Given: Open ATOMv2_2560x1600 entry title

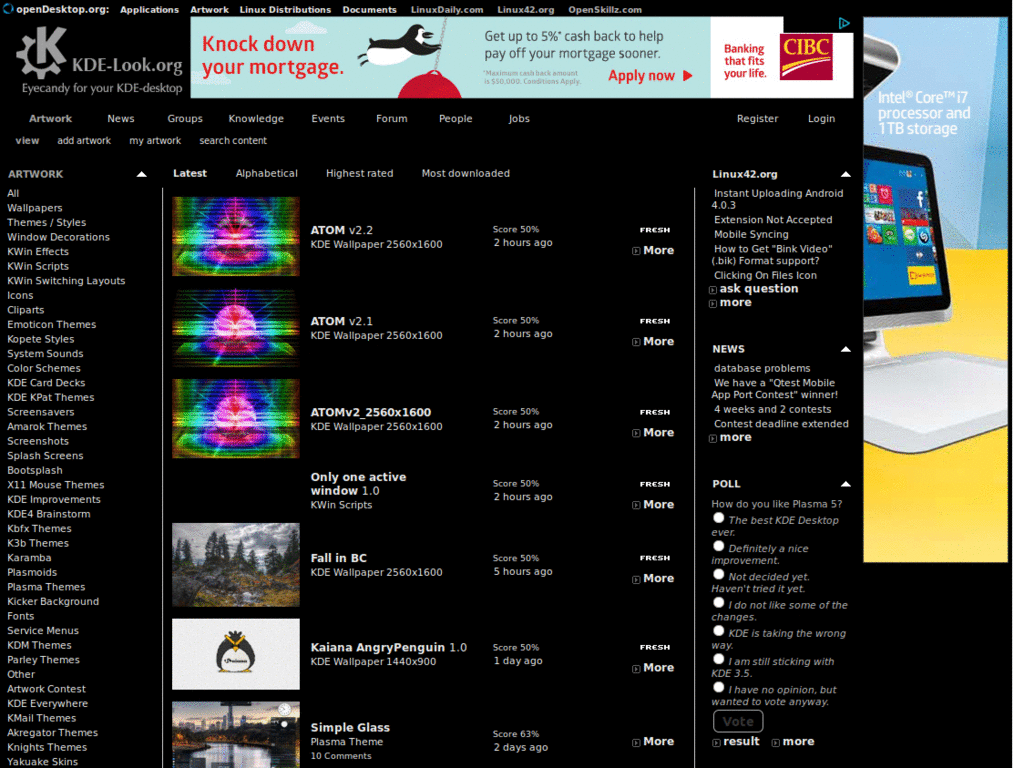Looking at the screenshot, I should tap(370, 413).
